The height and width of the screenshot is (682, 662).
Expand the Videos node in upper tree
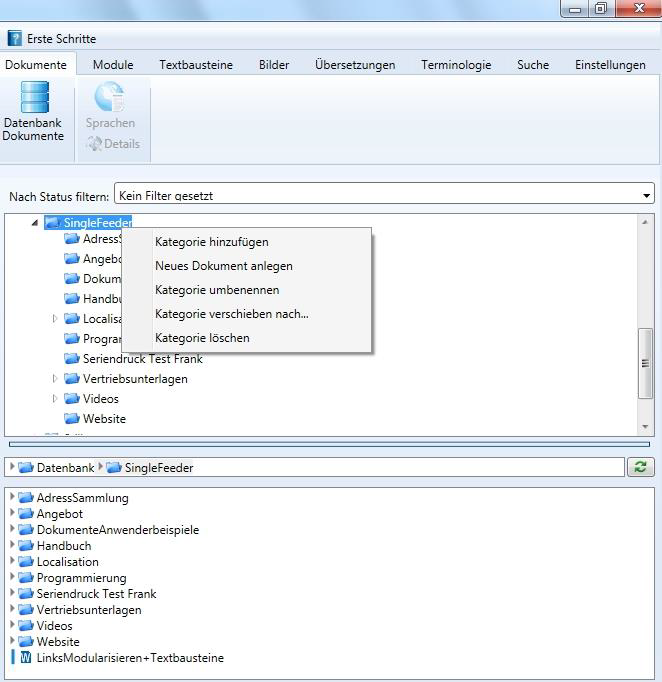point(55,399)
